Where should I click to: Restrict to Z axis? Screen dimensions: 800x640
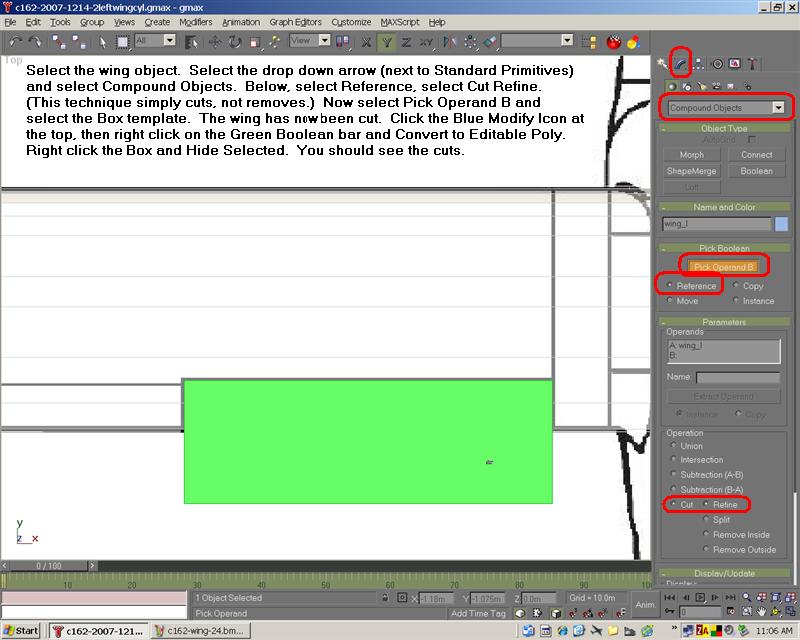406,42
